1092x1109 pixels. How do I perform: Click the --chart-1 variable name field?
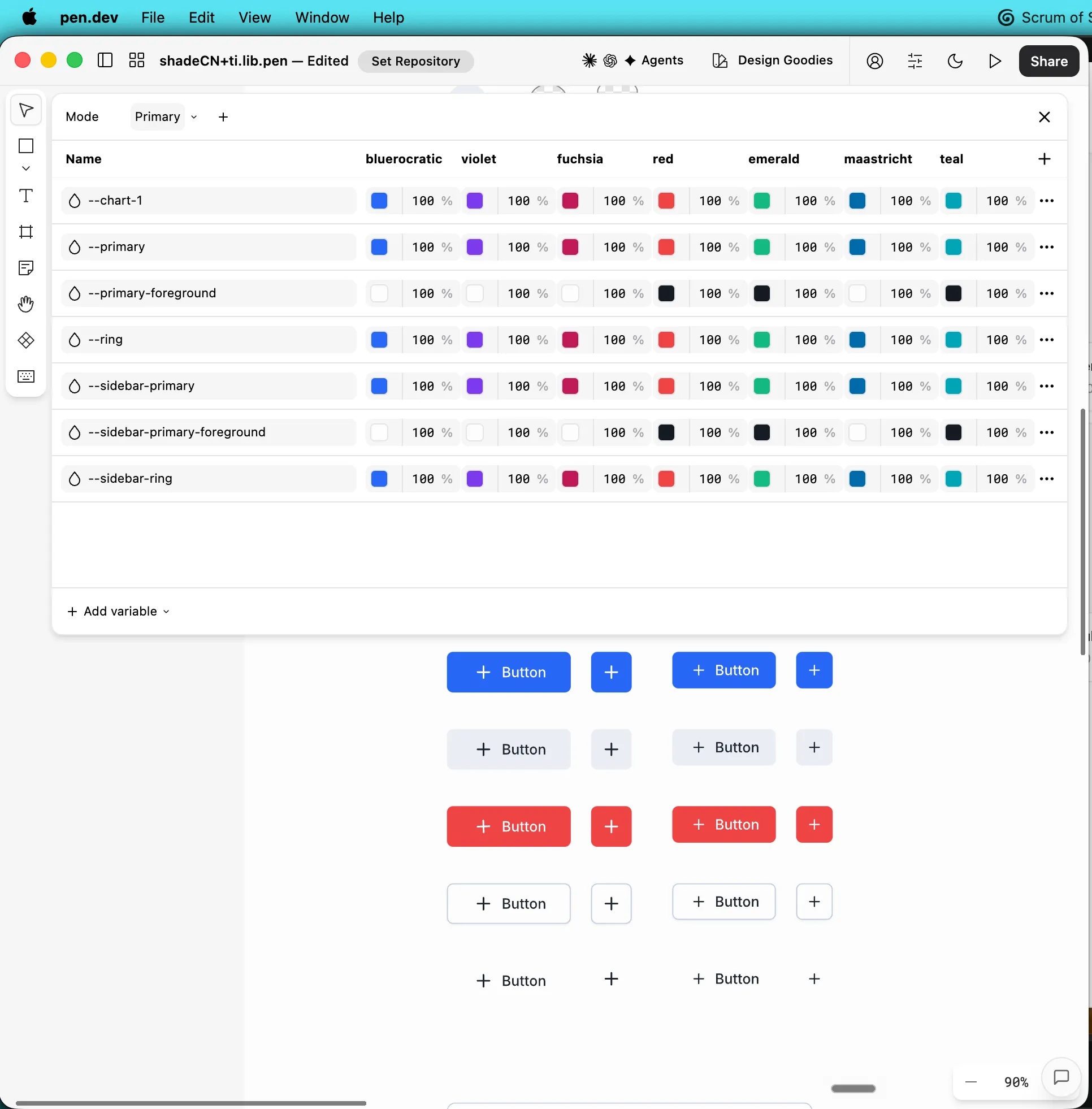(209, 201)
